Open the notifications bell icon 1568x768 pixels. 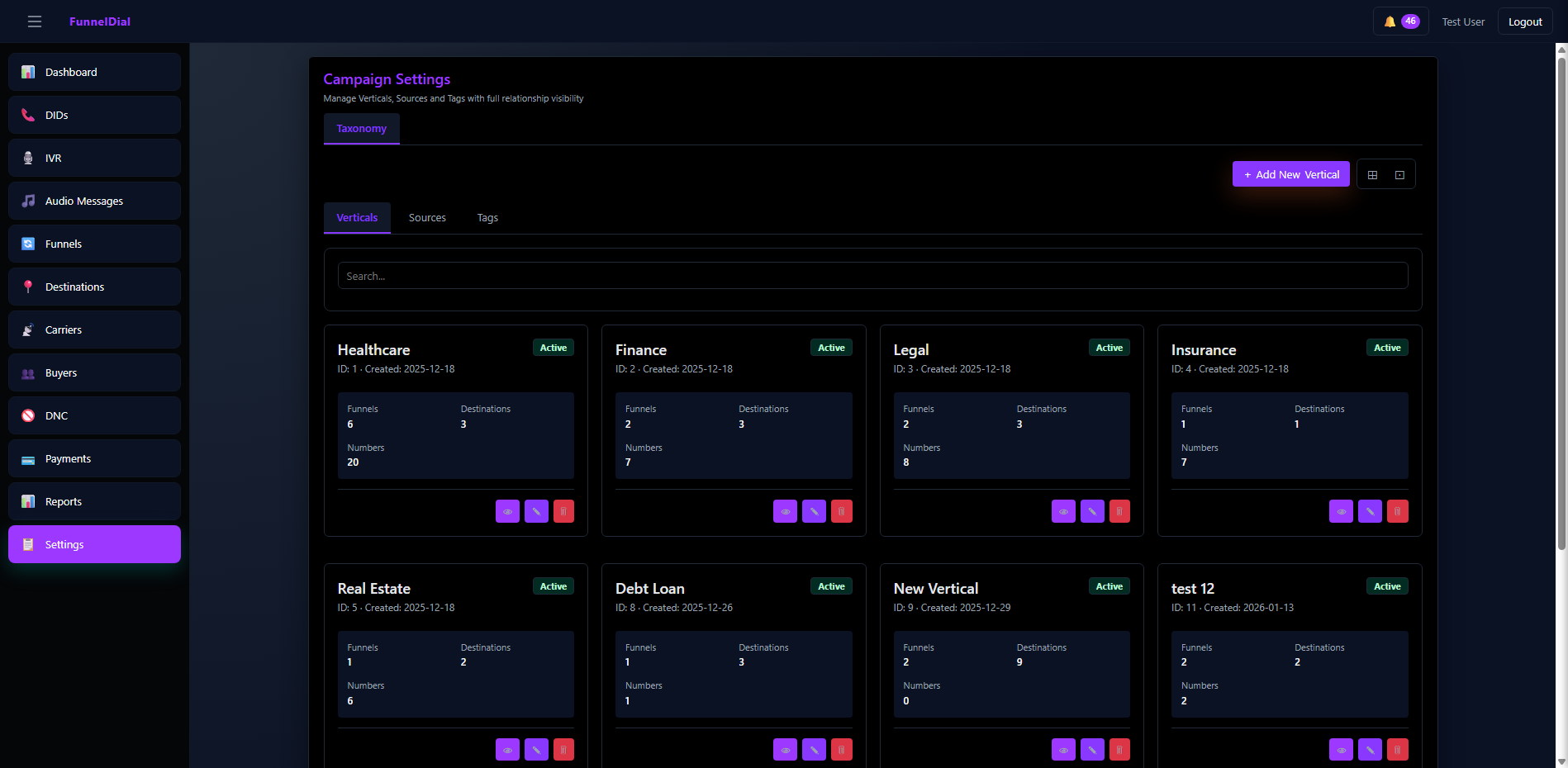point(1390,22)
